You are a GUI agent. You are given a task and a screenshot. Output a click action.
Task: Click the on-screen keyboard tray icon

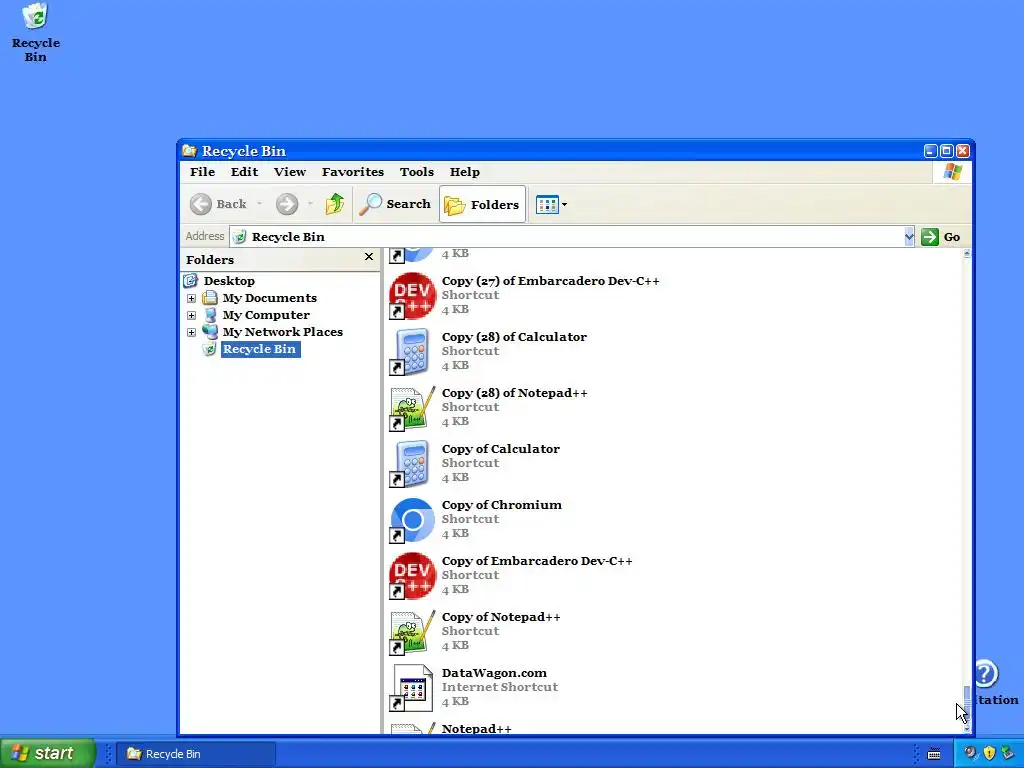pos(934,754)
